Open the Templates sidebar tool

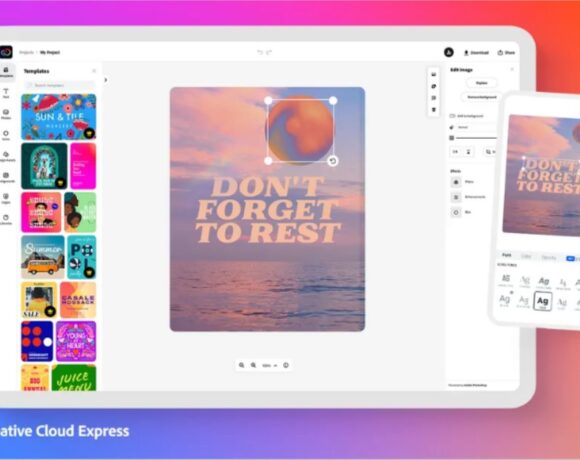pyautogui.click(x=6, y=72)
